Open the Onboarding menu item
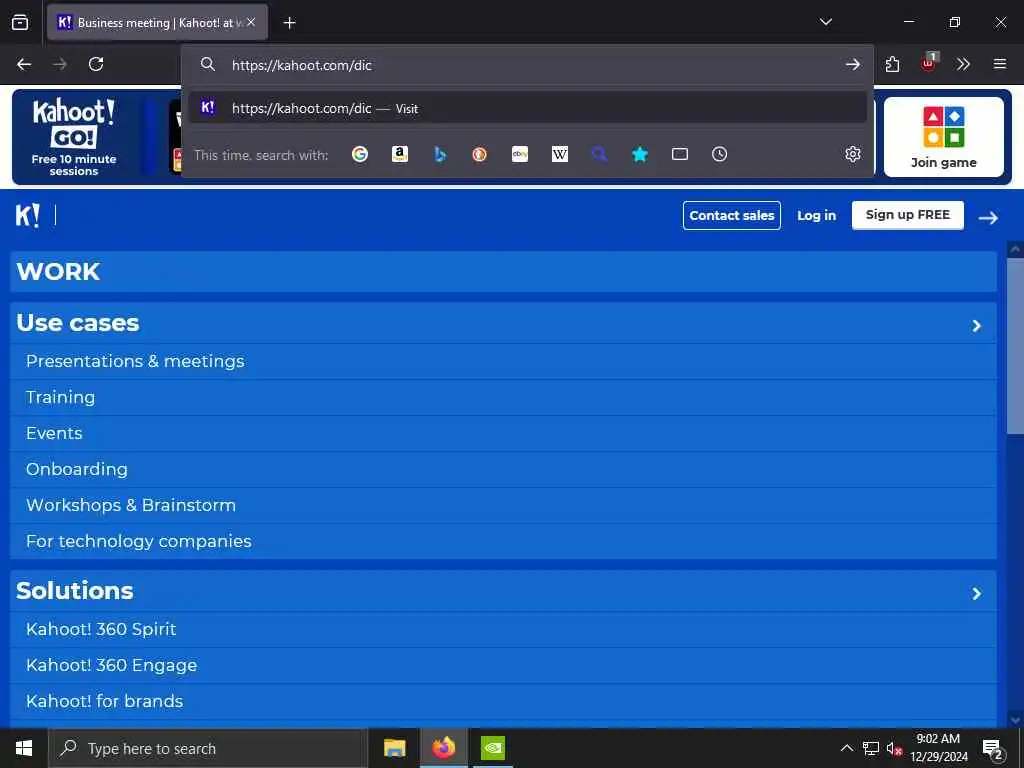This screenshot has width=1024, height=768. pos(77,469)
